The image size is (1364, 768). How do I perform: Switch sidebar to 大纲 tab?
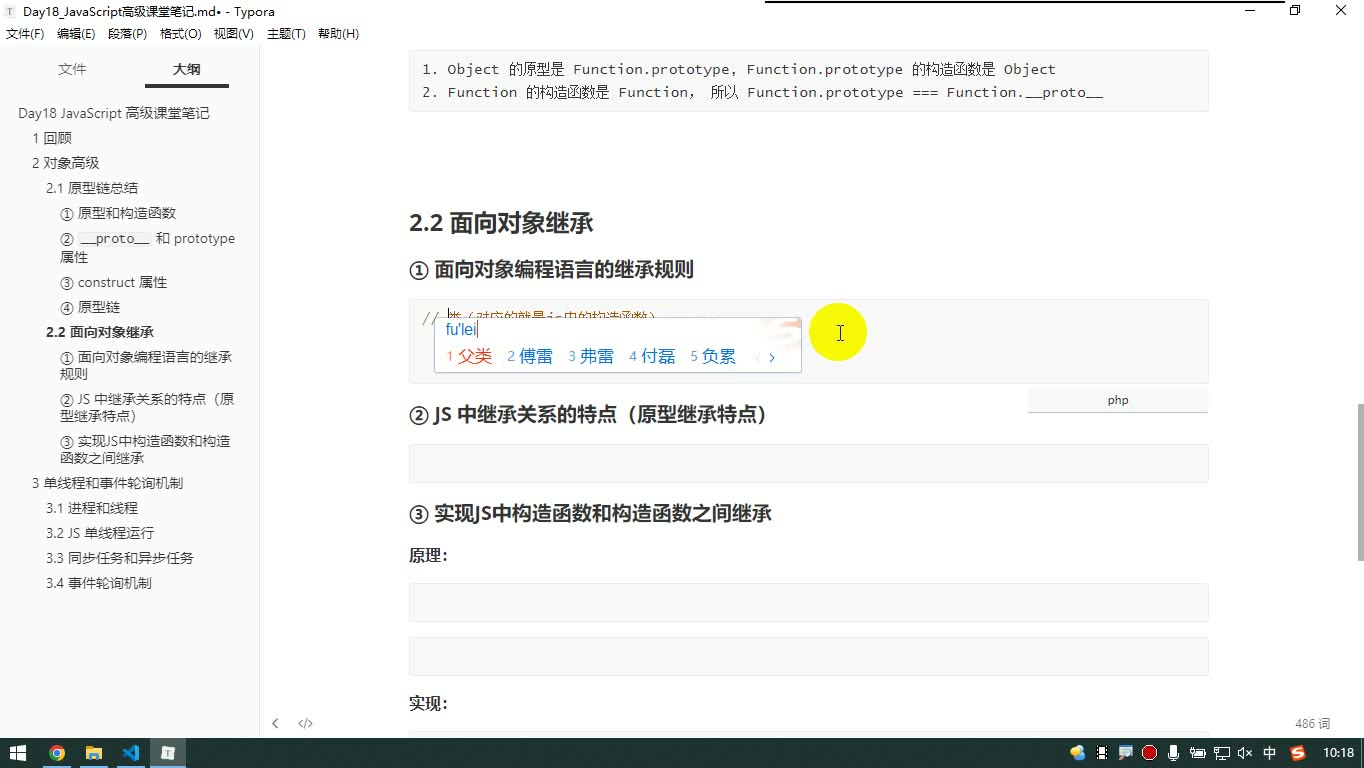(186, 69)
